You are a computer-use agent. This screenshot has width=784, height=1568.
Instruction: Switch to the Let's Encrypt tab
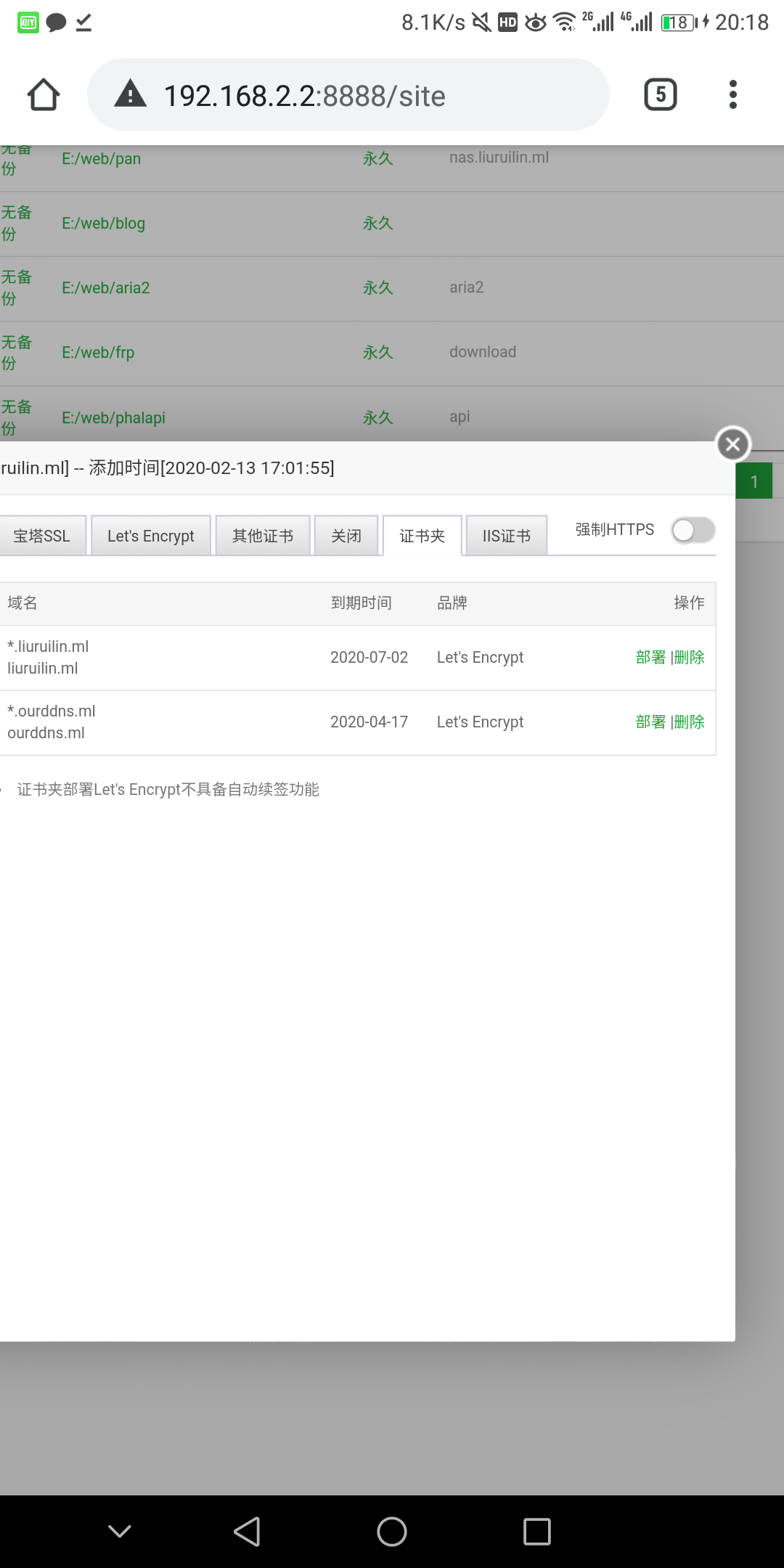(x=151, y=536)
